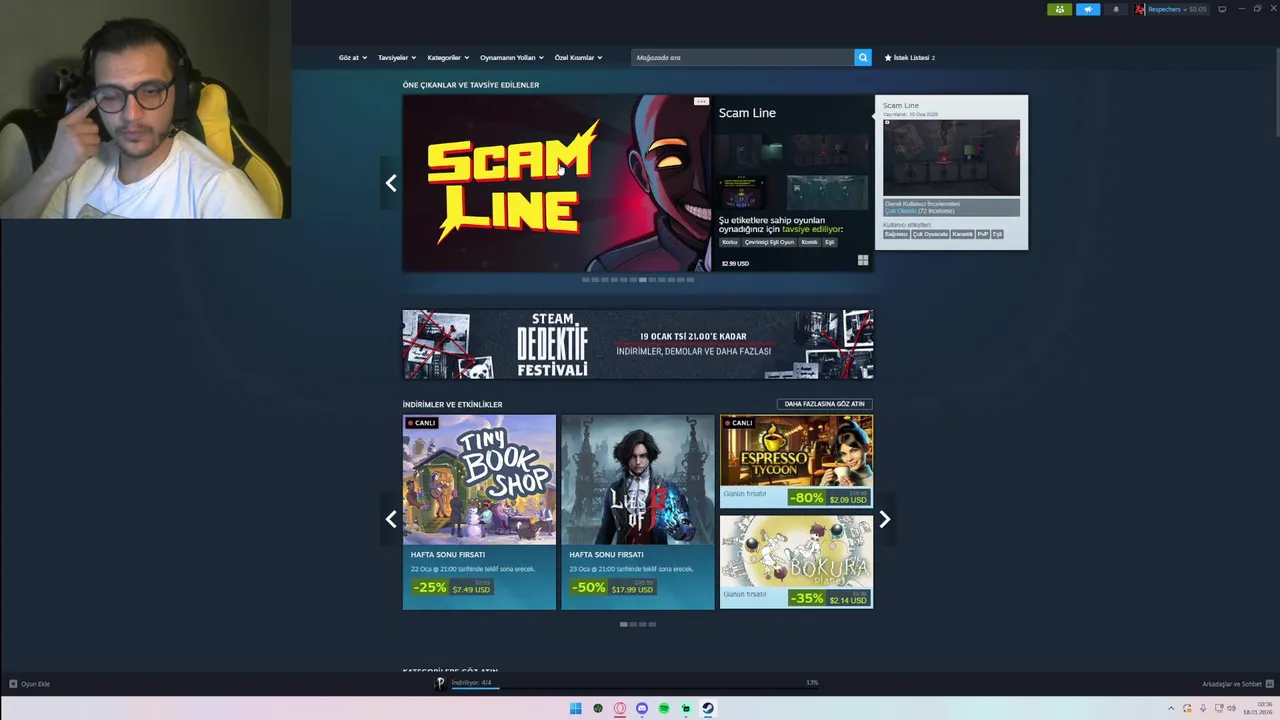Open the Steam Dedektif Festivali banner
Viewport: 1280px width, 720px height.
click(638, 344)
